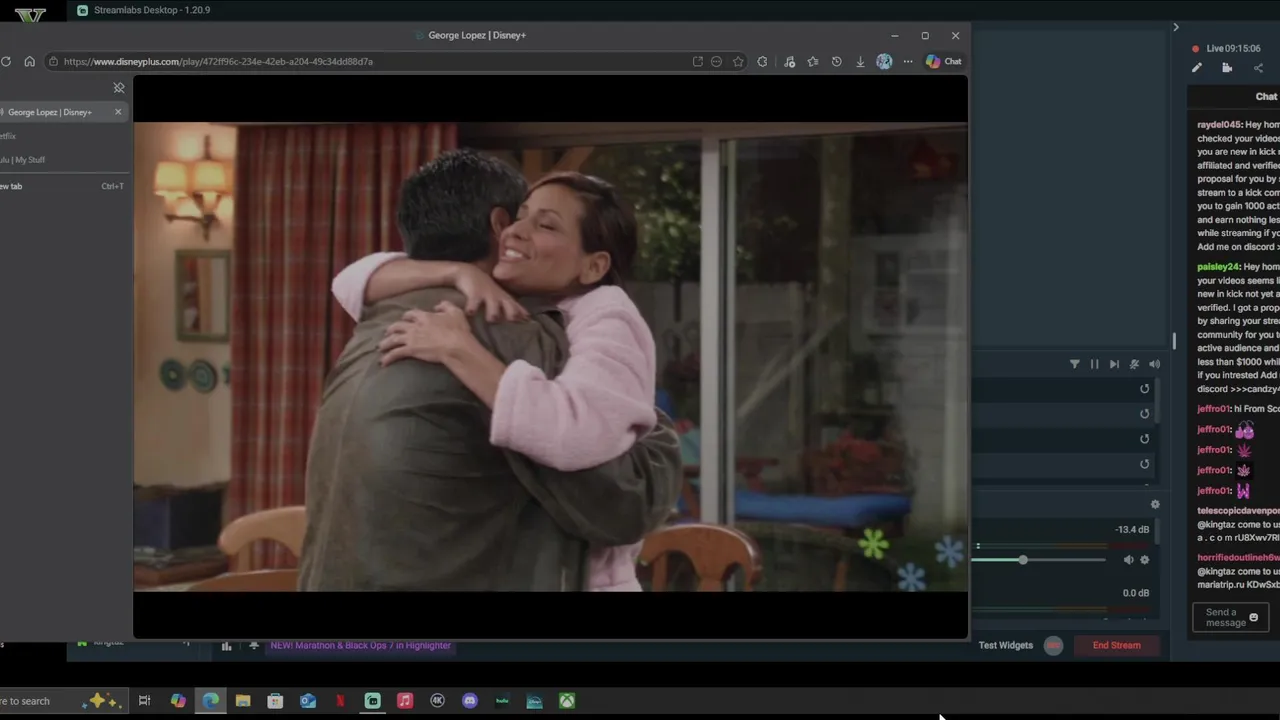
Task: Add this page to favorites star
Action: (x=738, y=61)
